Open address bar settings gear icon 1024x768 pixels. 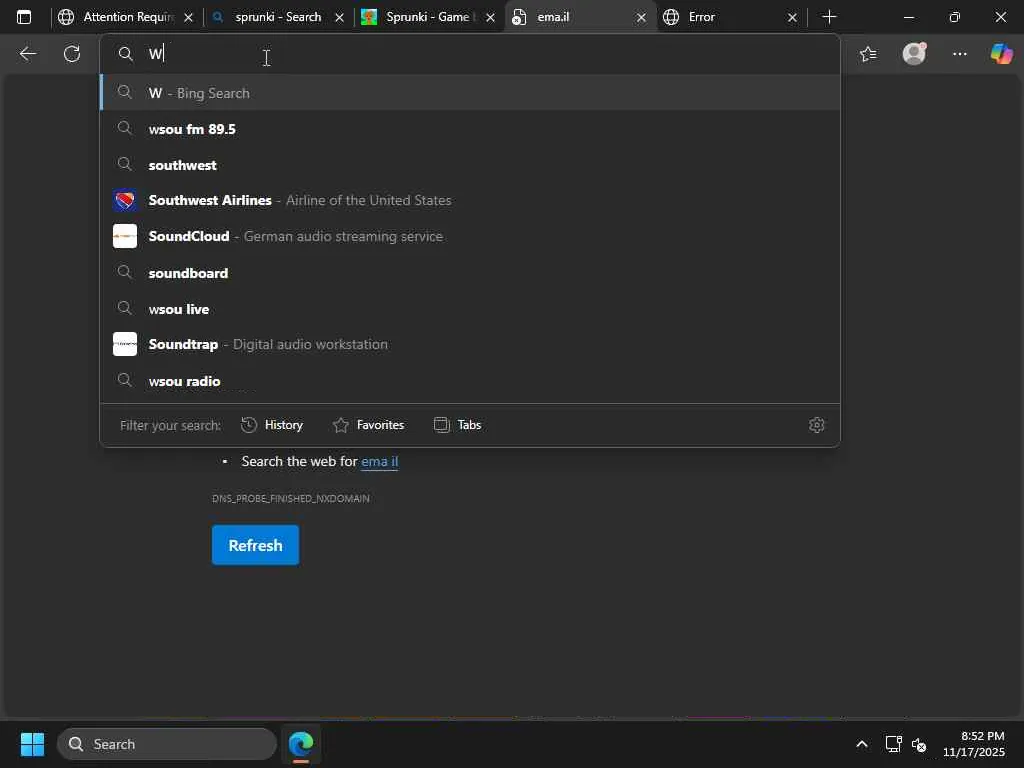(x=816, y=425)
